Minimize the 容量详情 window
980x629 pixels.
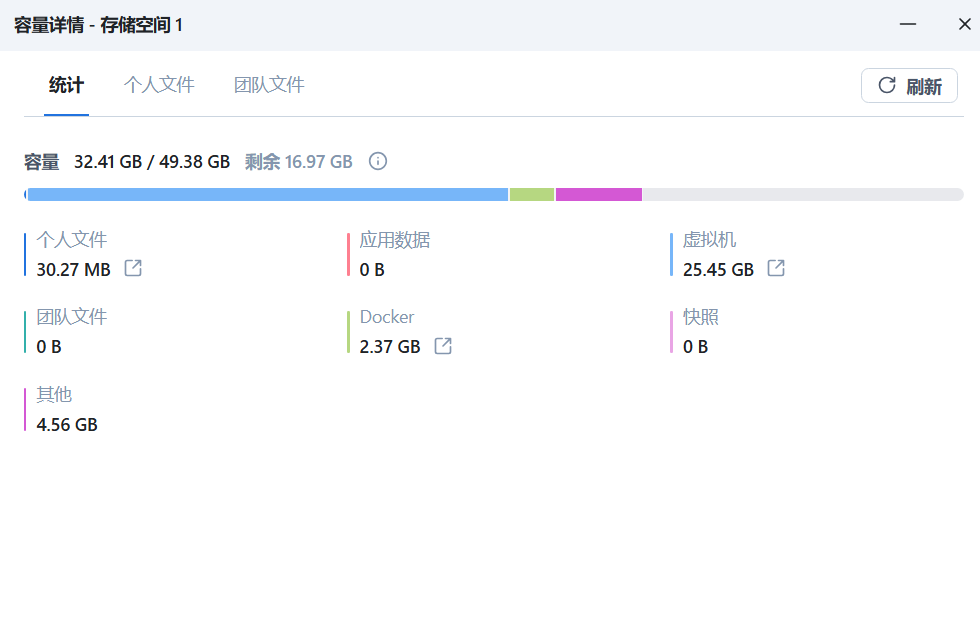click(908, 25)
